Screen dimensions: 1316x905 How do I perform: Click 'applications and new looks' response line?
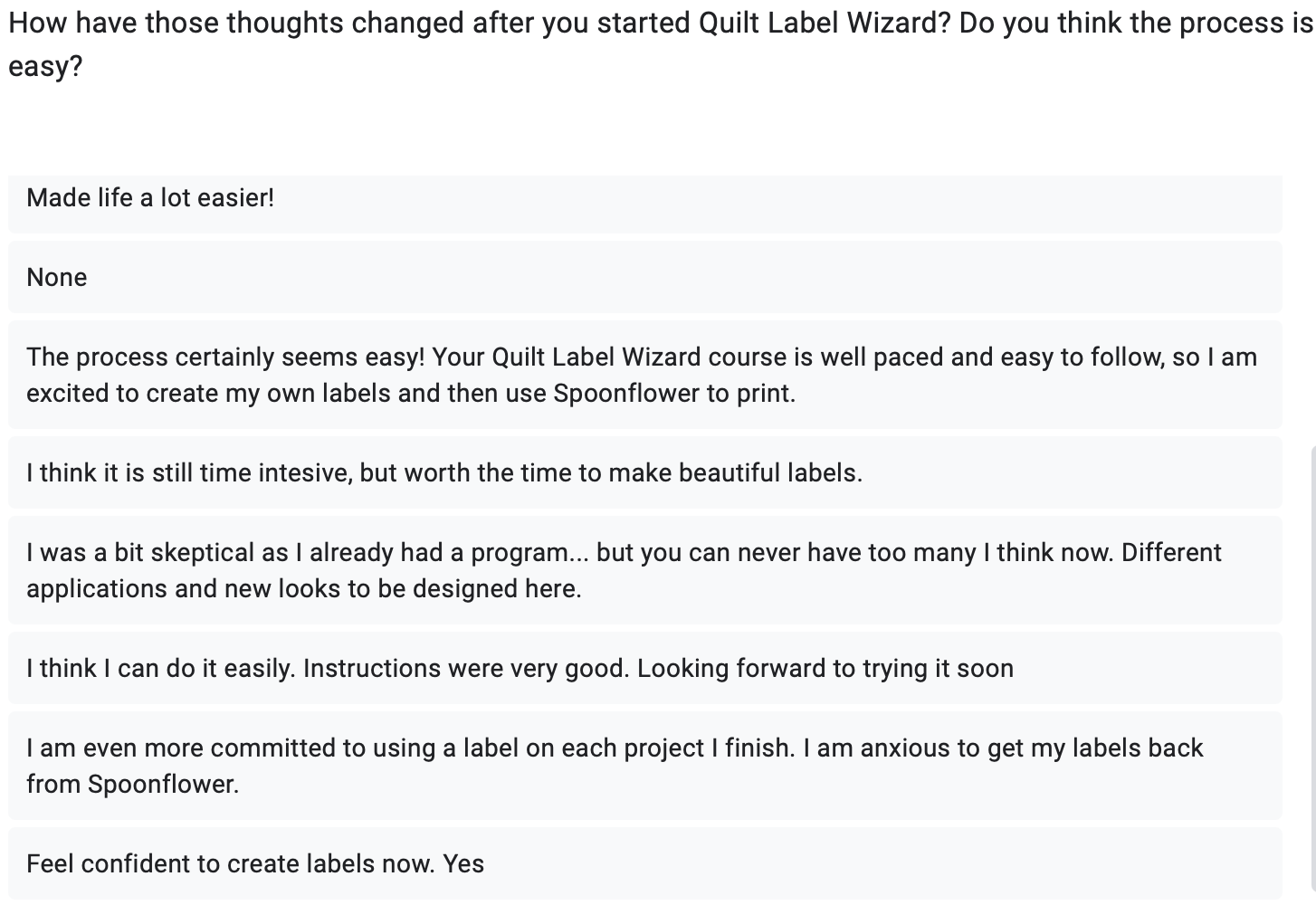tap(303, 588)
